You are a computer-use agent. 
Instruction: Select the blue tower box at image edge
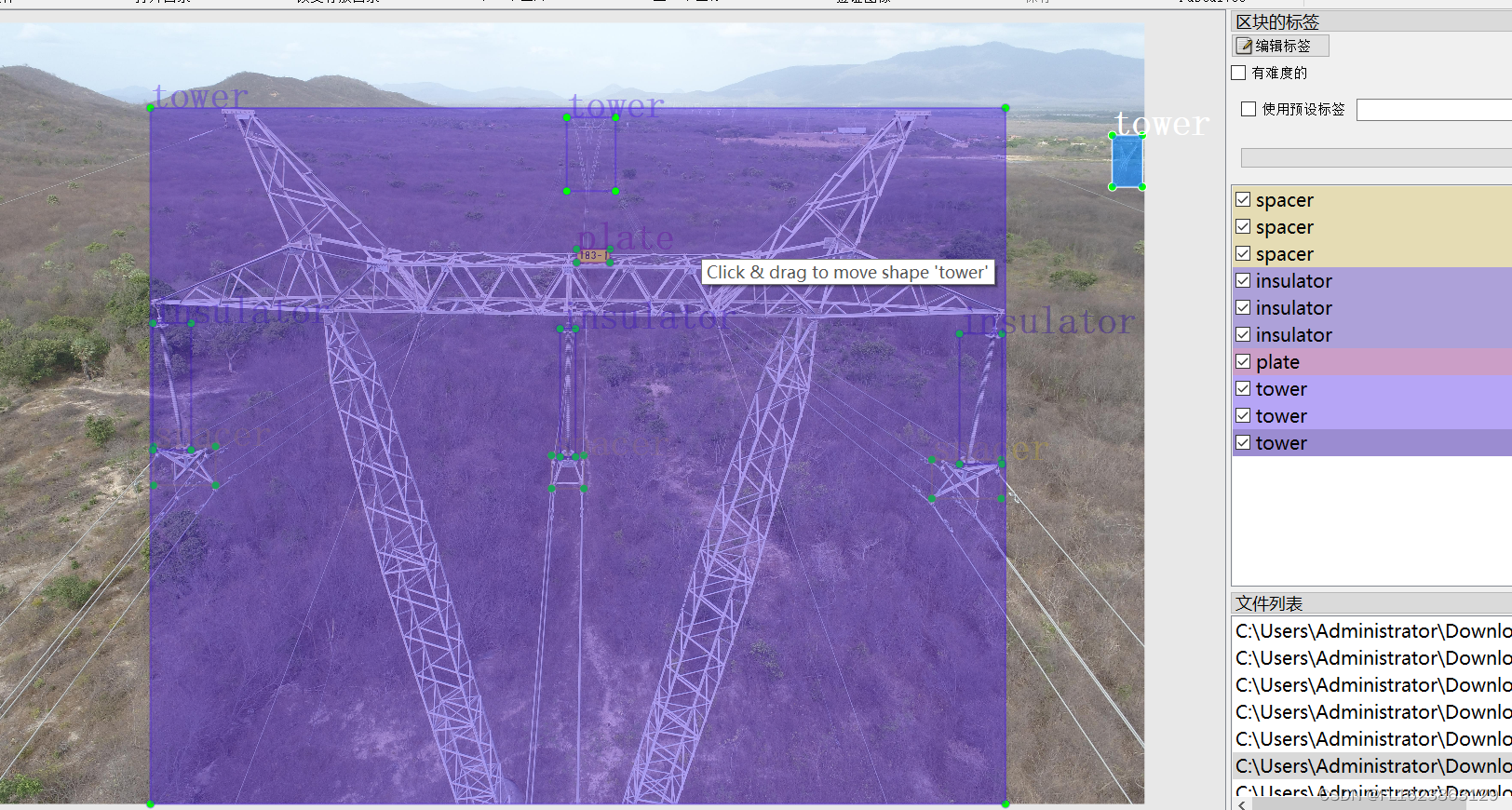(x=1127, y=161)
